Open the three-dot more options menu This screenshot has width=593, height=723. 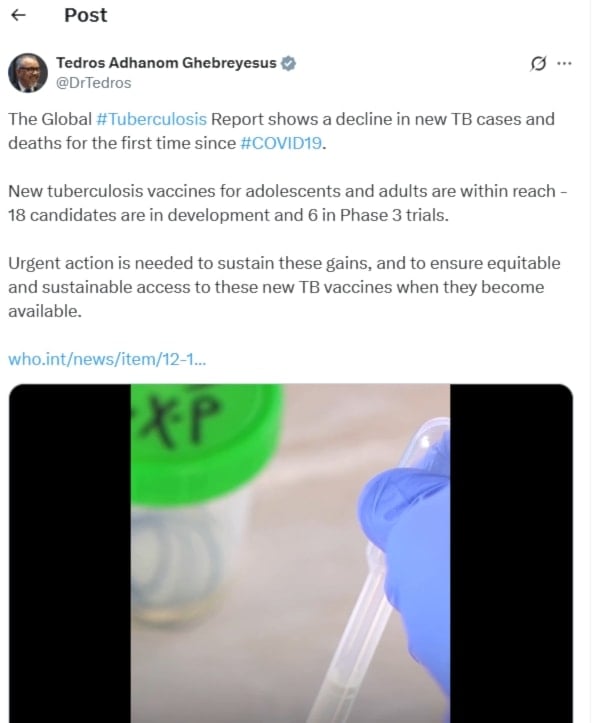click(564, 63)
